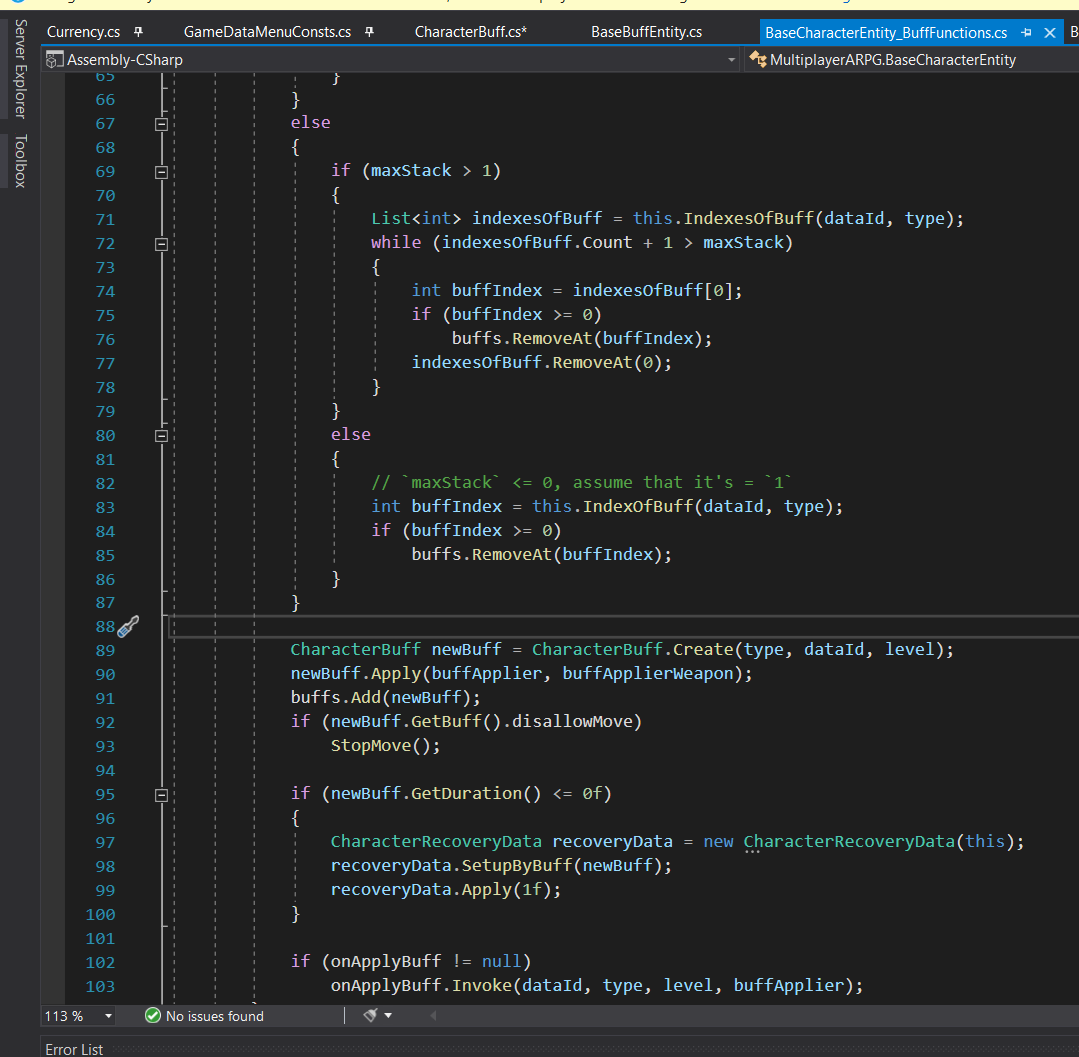This screenshot has height=1057, width=1079.
Task: Collapse the while loop at line 72
Action: pyautogui.click(x=162, y=244)
